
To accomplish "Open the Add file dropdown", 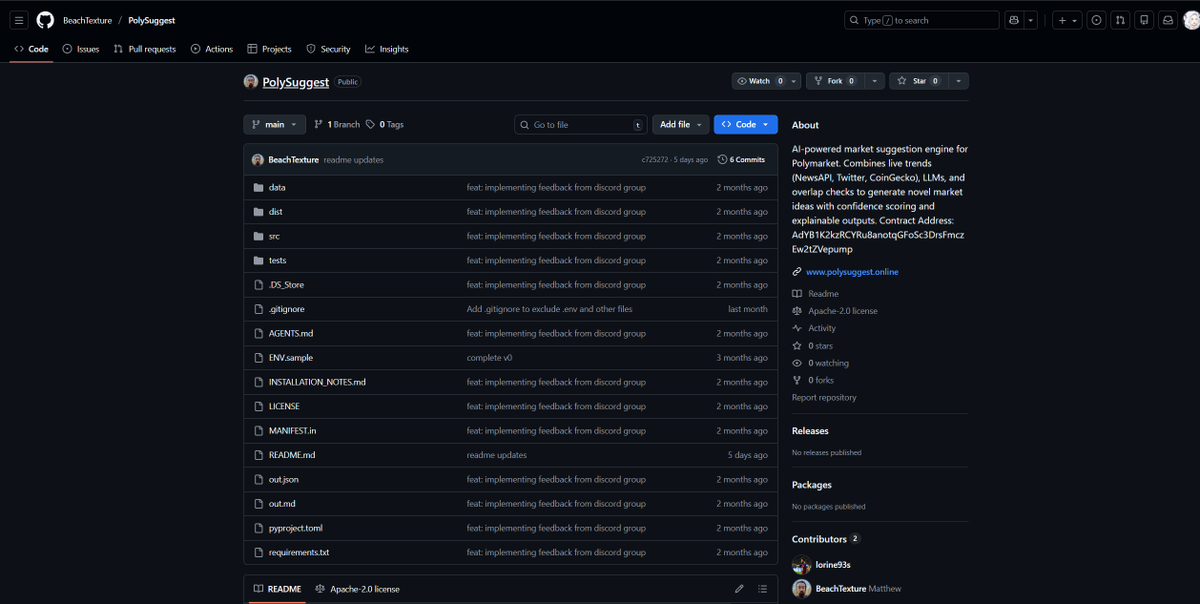I will click(x=681, y=125).
